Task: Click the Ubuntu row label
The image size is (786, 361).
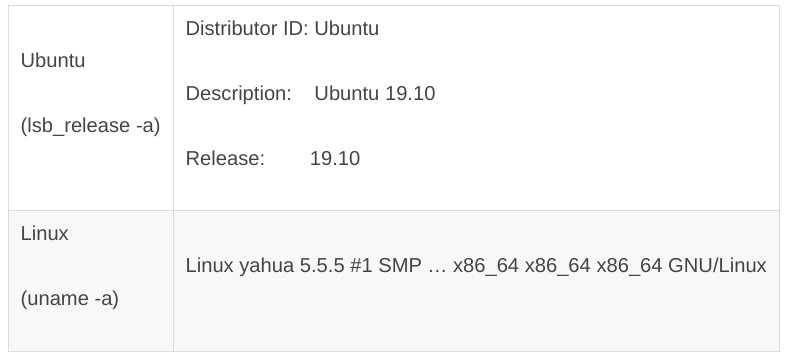Action: pos(53,61)
